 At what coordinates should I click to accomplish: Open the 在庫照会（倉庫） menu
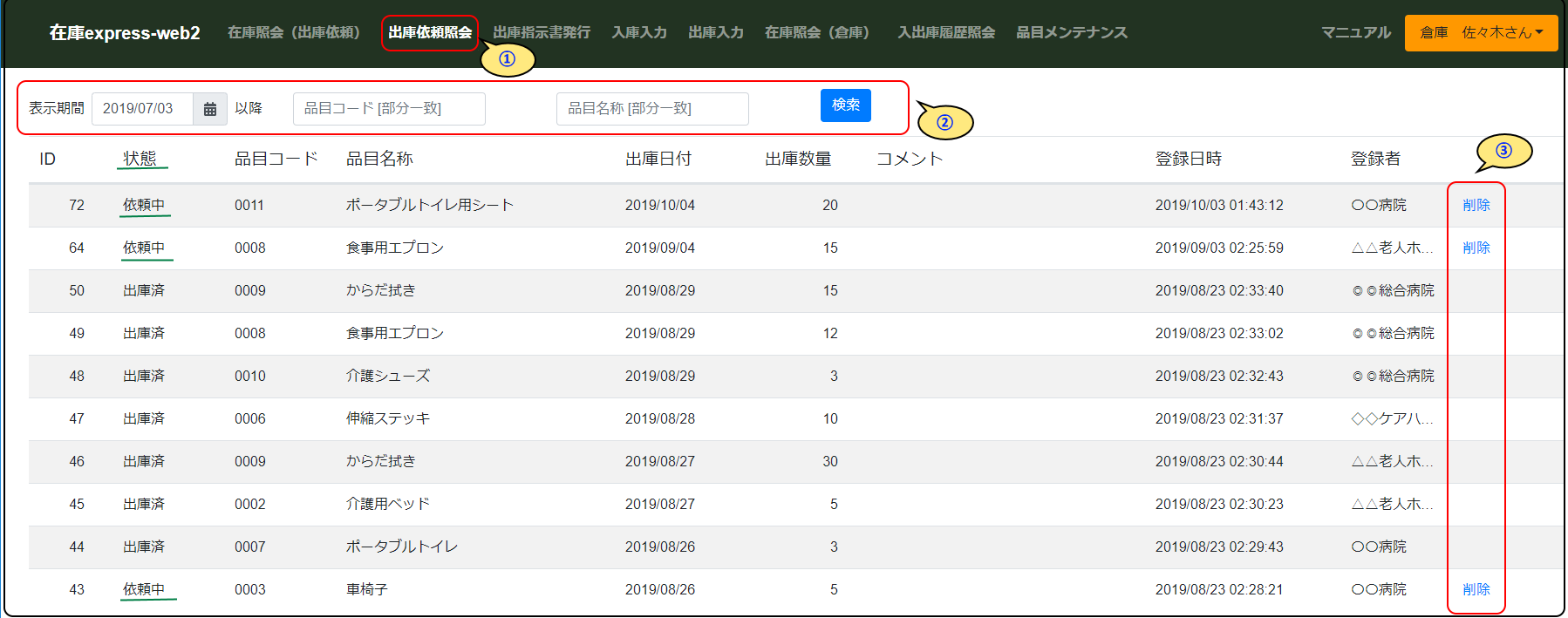pos(817,33)
